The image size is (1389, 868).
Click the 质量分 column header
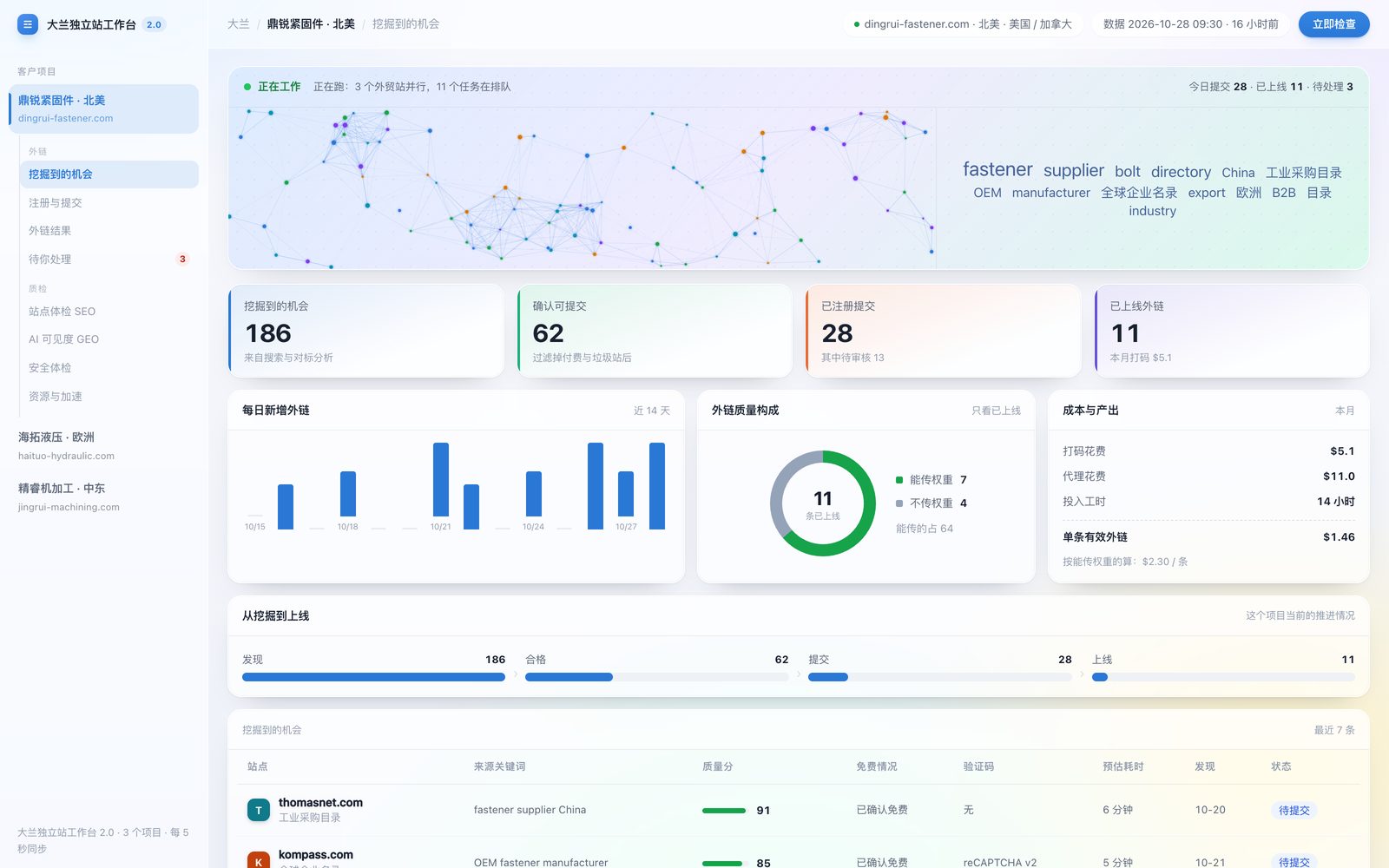717,766
